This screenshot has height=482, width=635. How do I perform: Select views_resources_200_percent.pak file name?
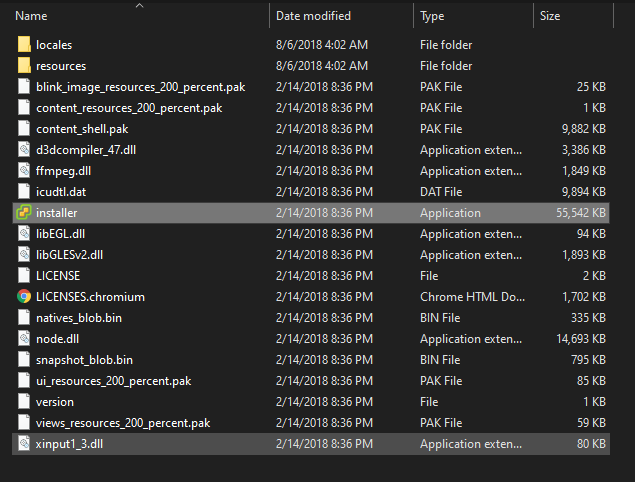123,423
